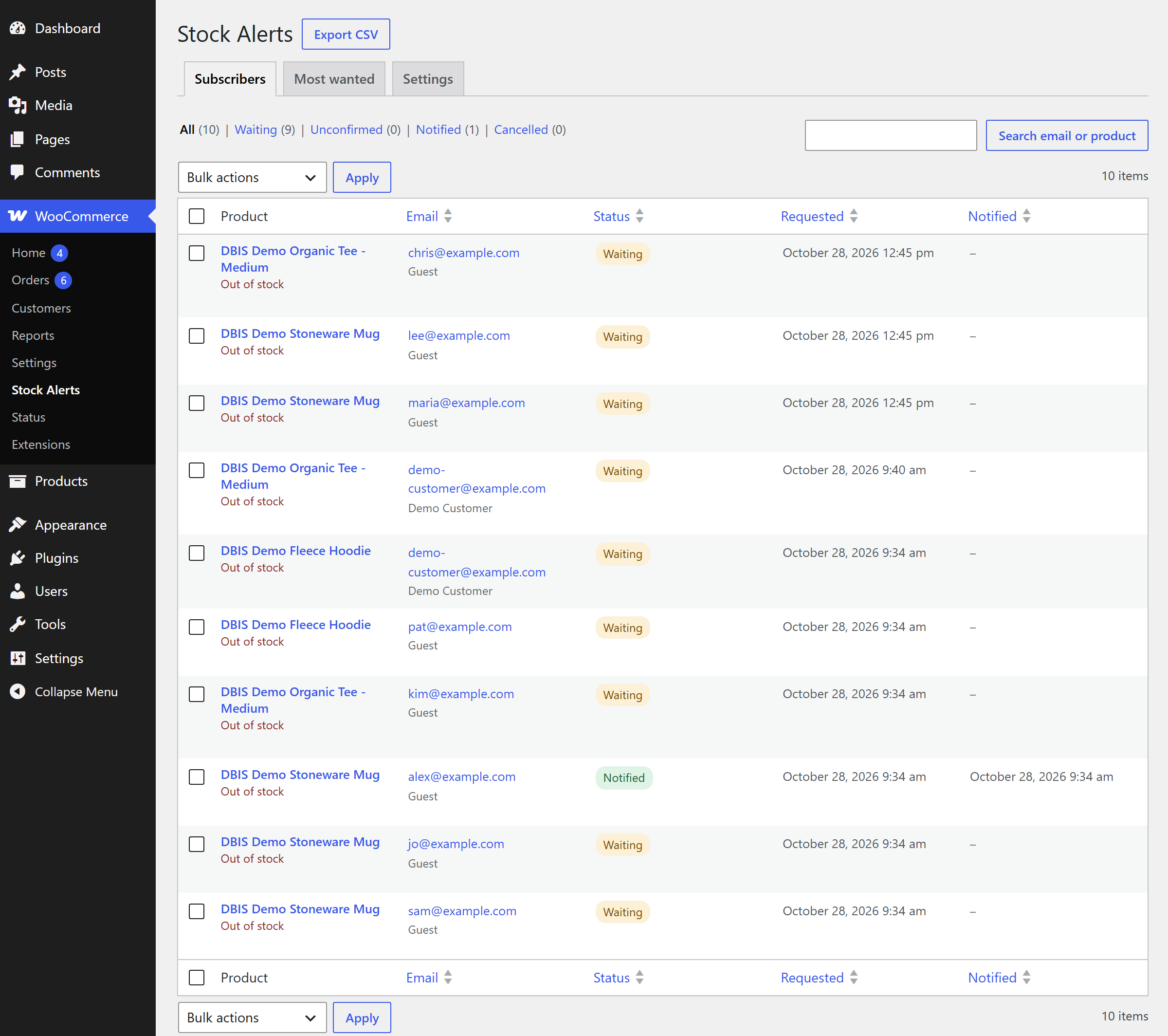The image size is (1168, 1036).
Task: Sort by Status using top header arrows
Action: pyautogui.click(x=639, y=216)
